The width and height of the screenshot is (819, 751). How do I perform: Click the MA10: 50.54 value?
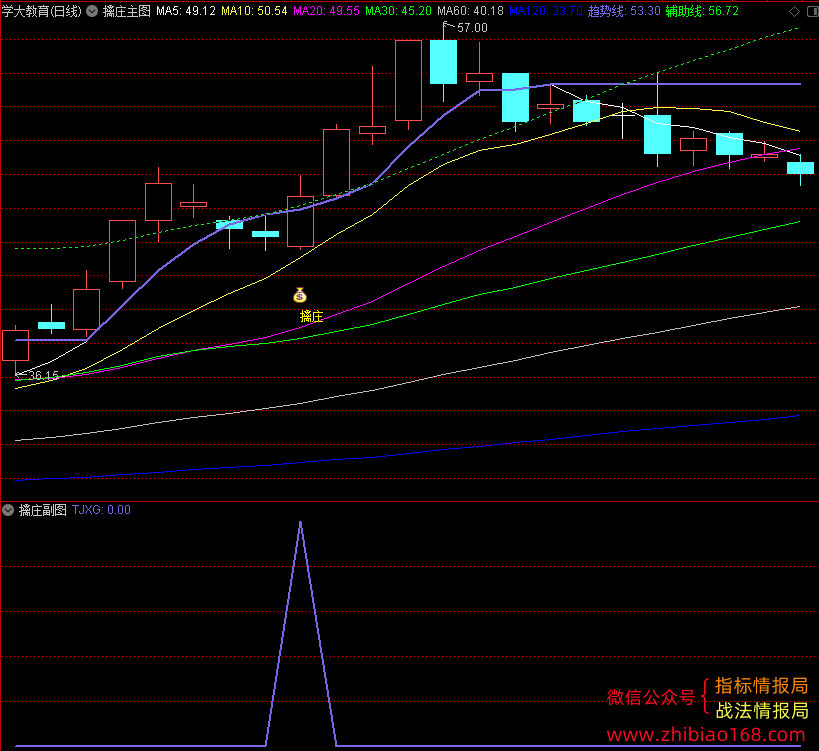(254, 11)
